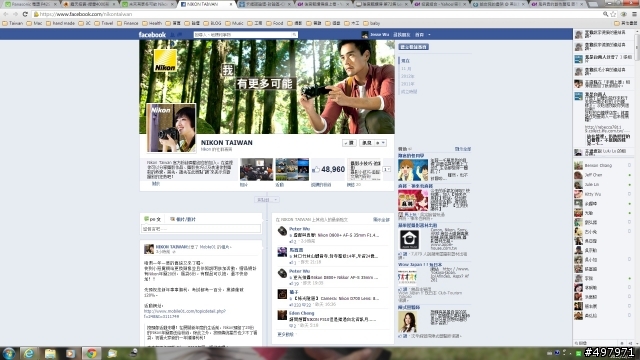Screen dimensions: 640x360
Task: Click the status composer text field
Action: pyautogui.click(x=201, y=229)
